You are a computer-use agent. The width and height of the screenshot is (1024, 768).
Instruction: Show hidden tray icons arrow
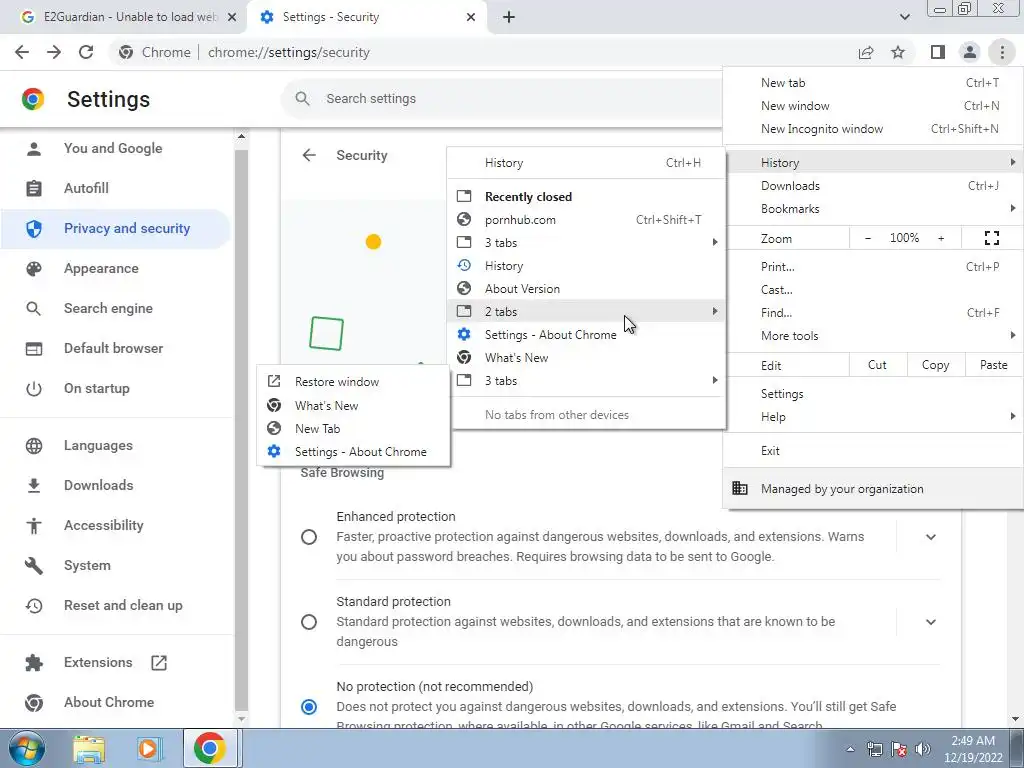coord(850,749)
